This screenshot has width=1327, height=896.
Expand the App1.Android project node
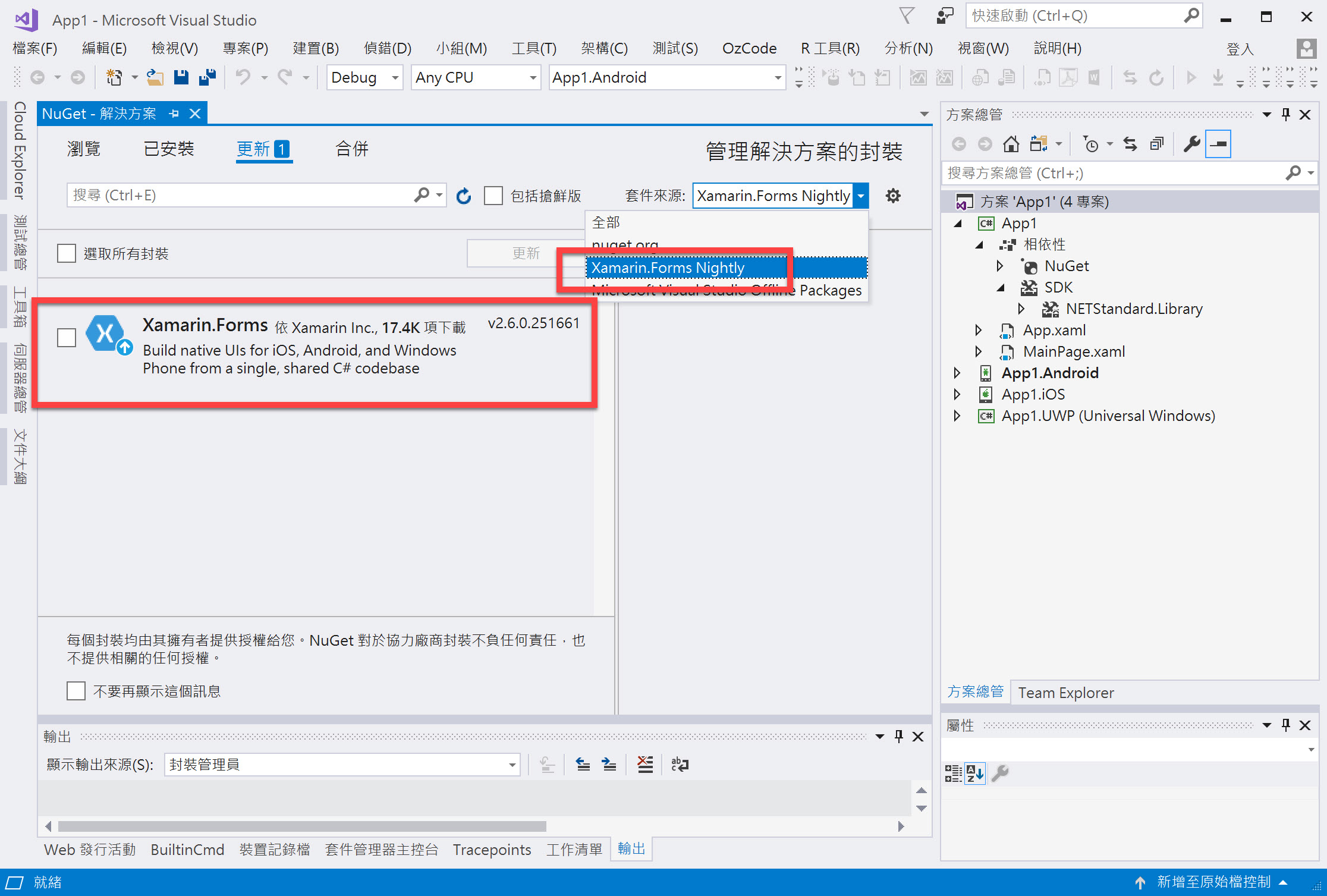pos(957,373)
